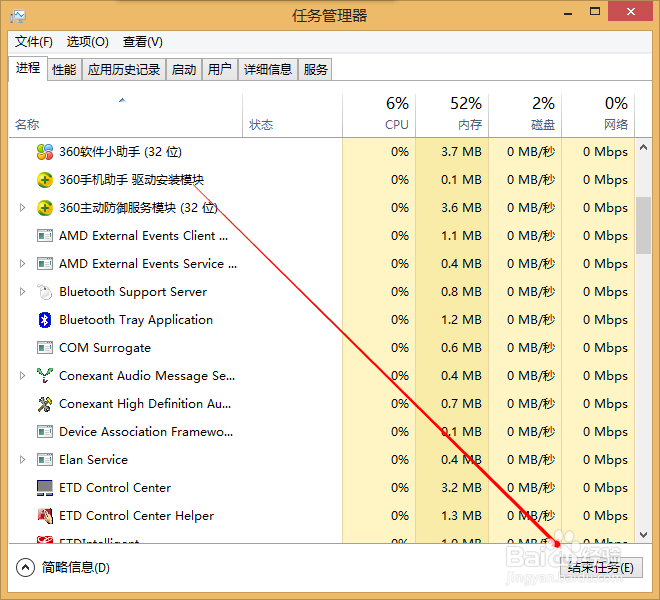Click the Conexant Audio Message Service icon
This screenshot has height=600, width=660.
coord(45,376)
